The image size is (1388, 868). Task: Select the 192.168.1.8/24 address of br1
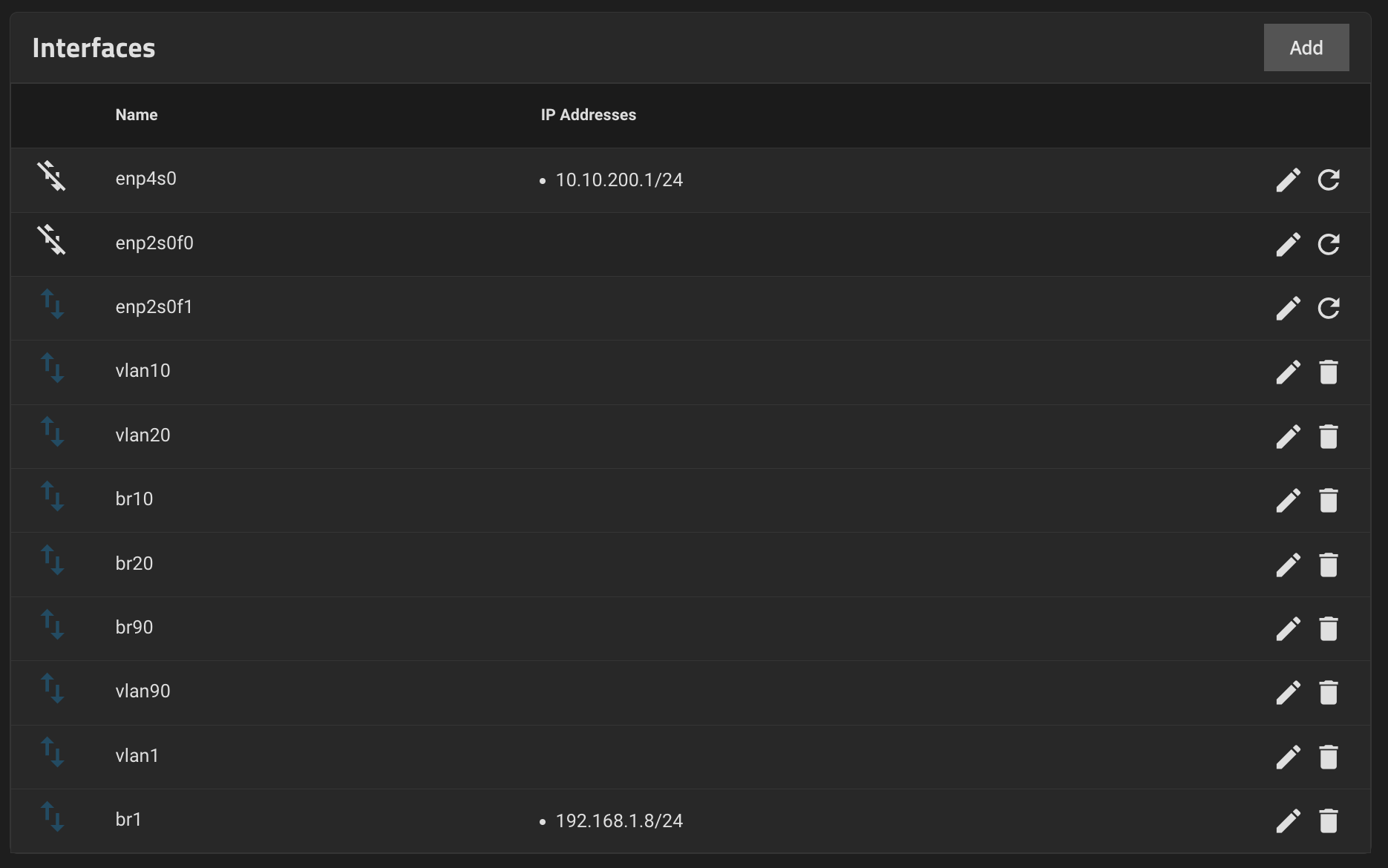click(x=619, y=821)
